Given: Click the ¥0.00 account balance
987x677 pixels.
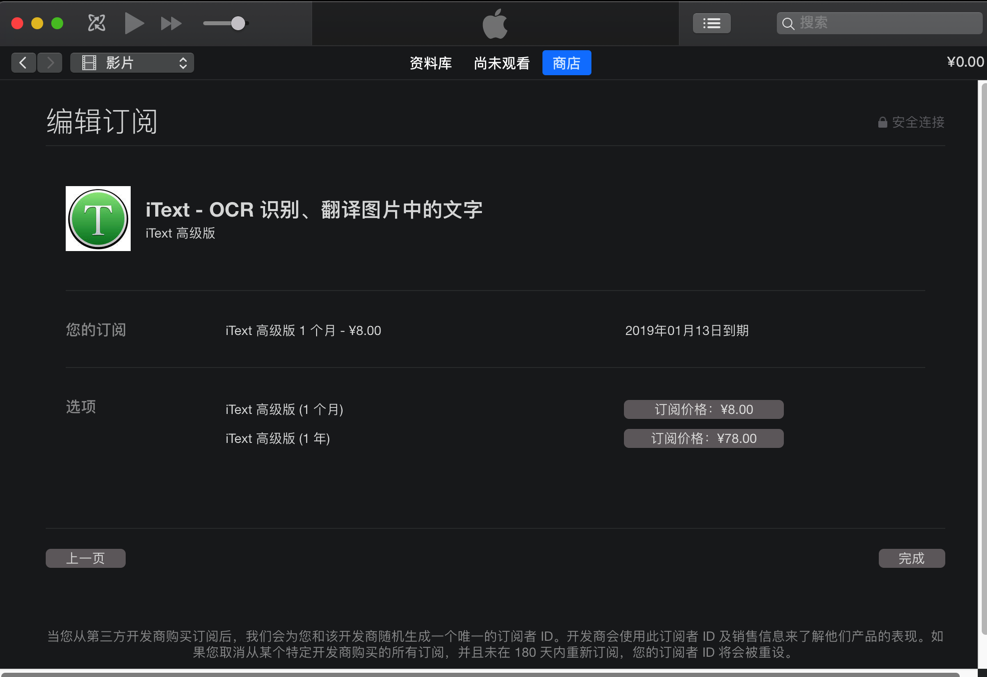Looking at the screenshot, I should click(965, 62).
